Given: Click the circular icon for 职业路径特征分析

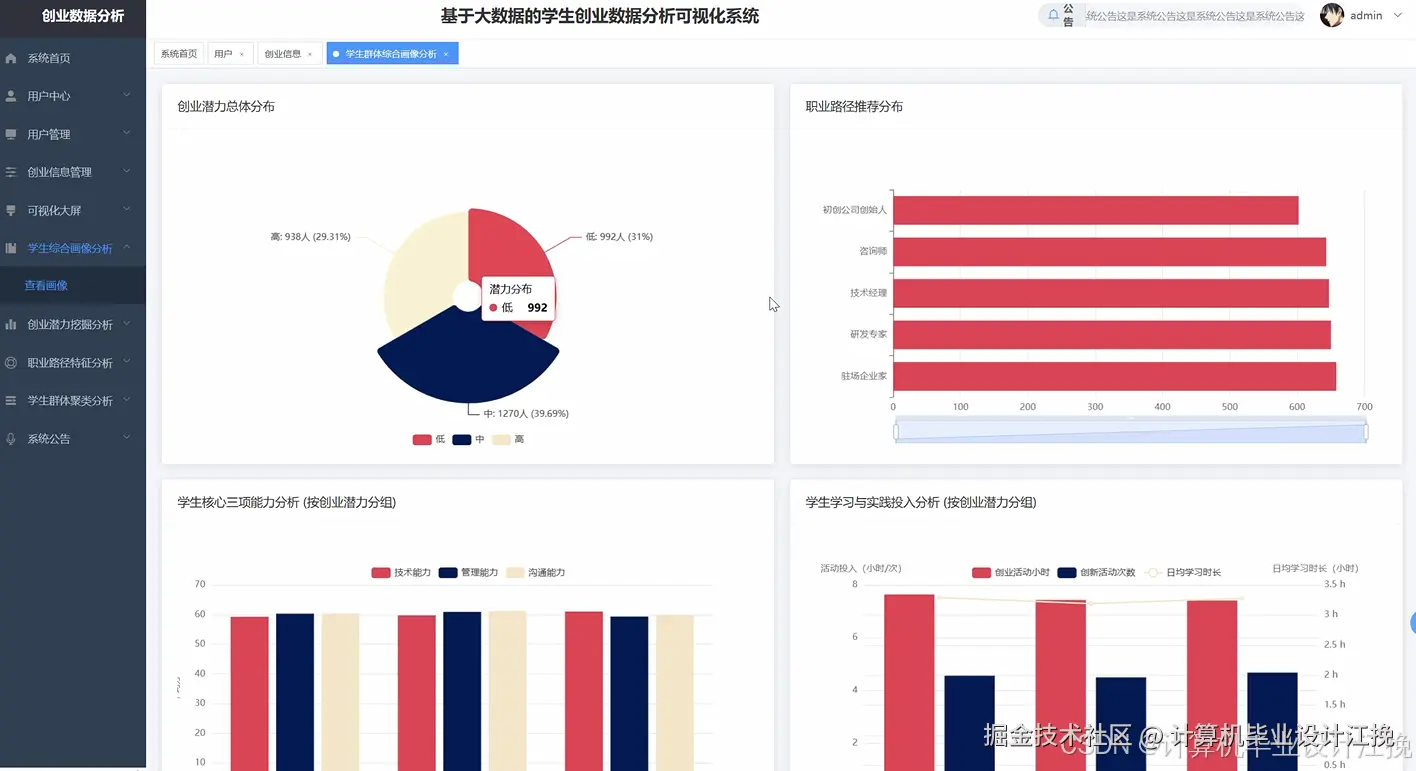Looking at the screenshot, I should [11, 362].
